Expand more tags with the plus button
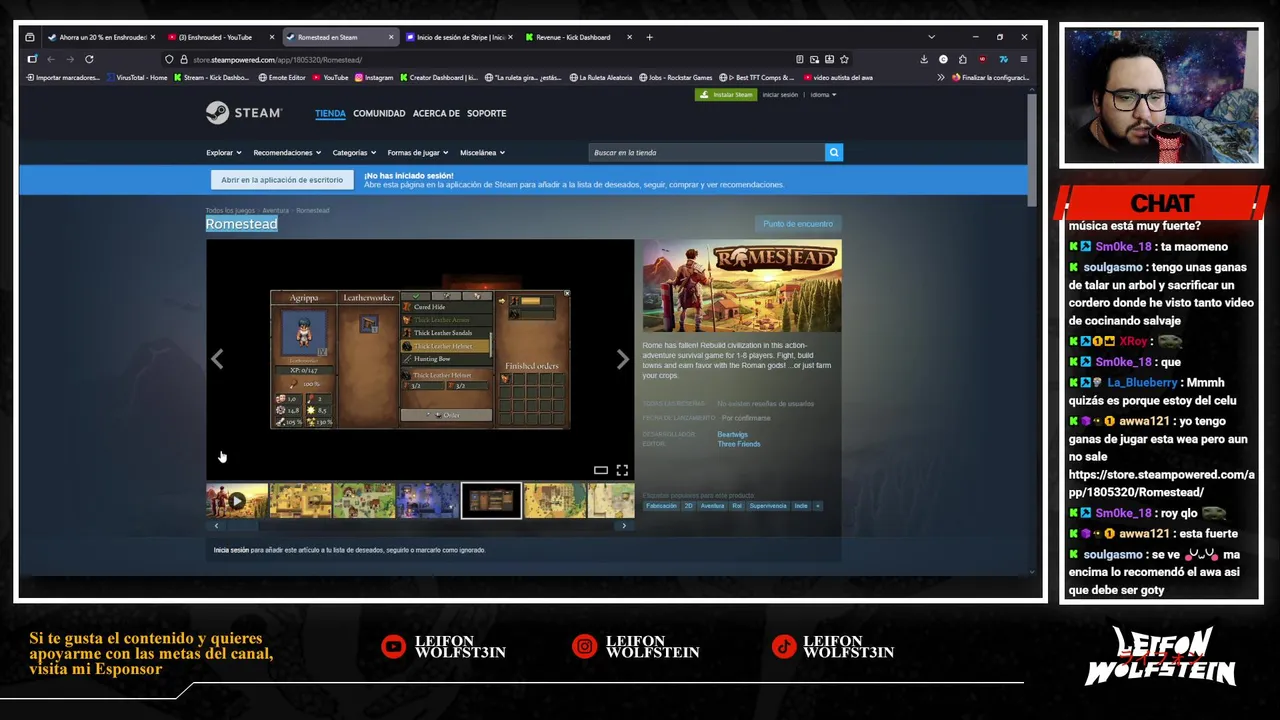 point(817,506)
